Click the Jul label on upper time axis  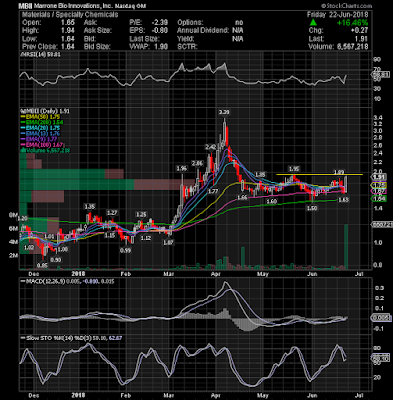359,274
